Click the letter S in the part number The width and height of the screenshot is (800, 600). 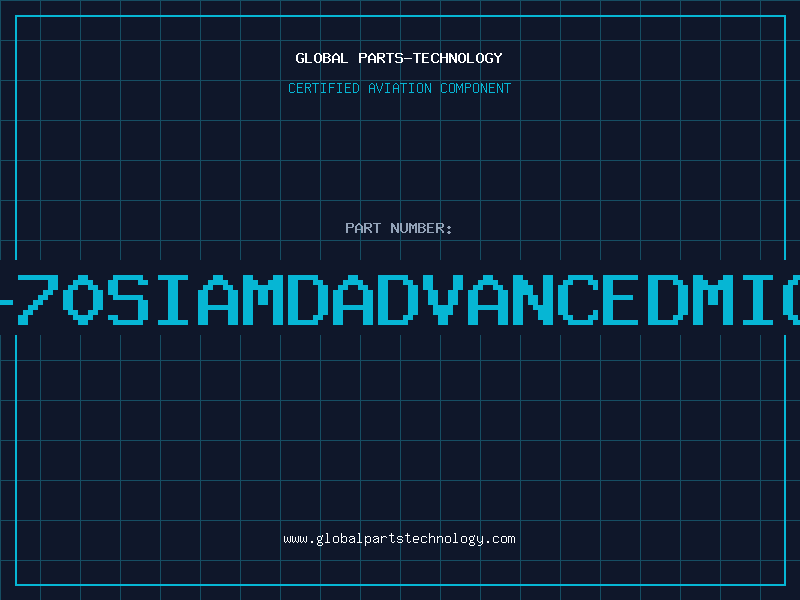click(128, 300)
